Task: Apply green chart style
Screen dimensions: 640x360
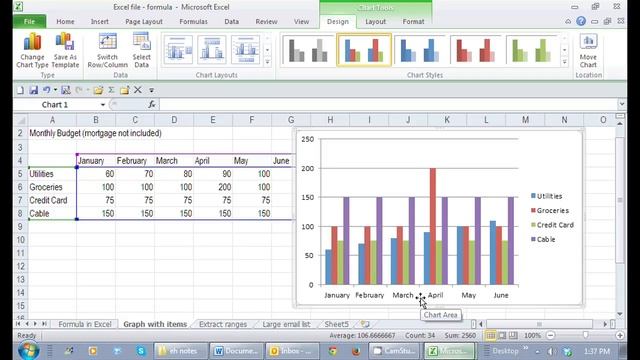Action: (x=531, y=50)
